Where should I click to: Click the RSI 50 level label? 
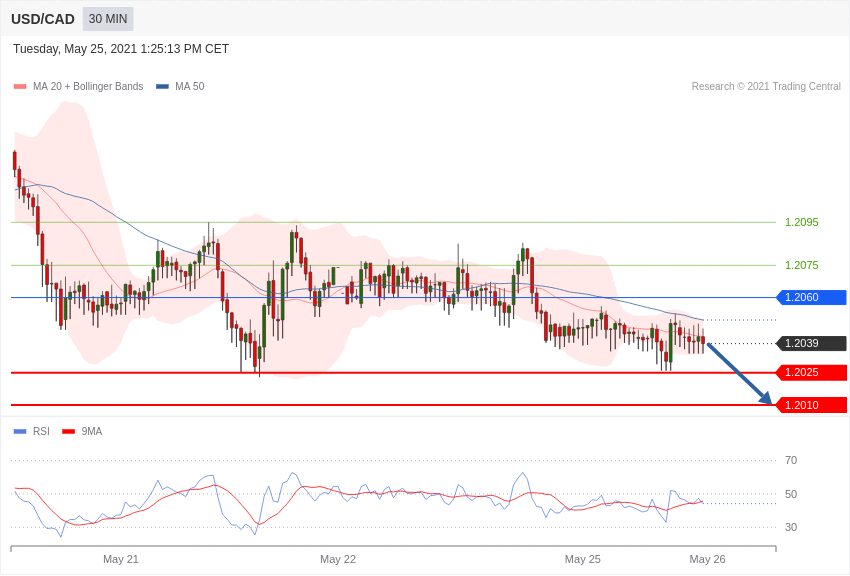[791, 494]
